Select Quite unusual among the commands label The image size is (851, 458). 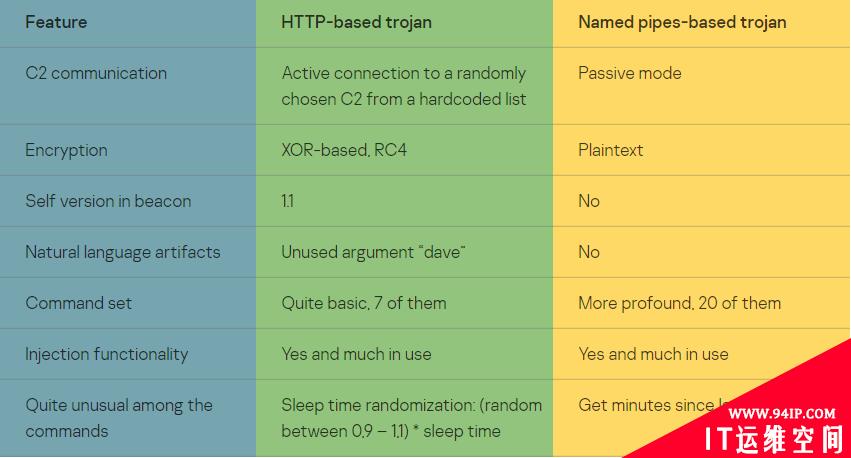[x=119, y=418]
